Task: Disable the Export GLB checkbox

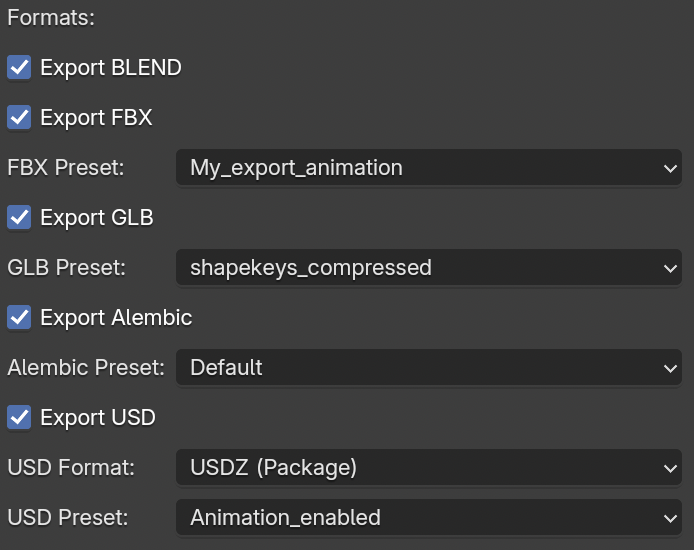Action: coord(19,218)
